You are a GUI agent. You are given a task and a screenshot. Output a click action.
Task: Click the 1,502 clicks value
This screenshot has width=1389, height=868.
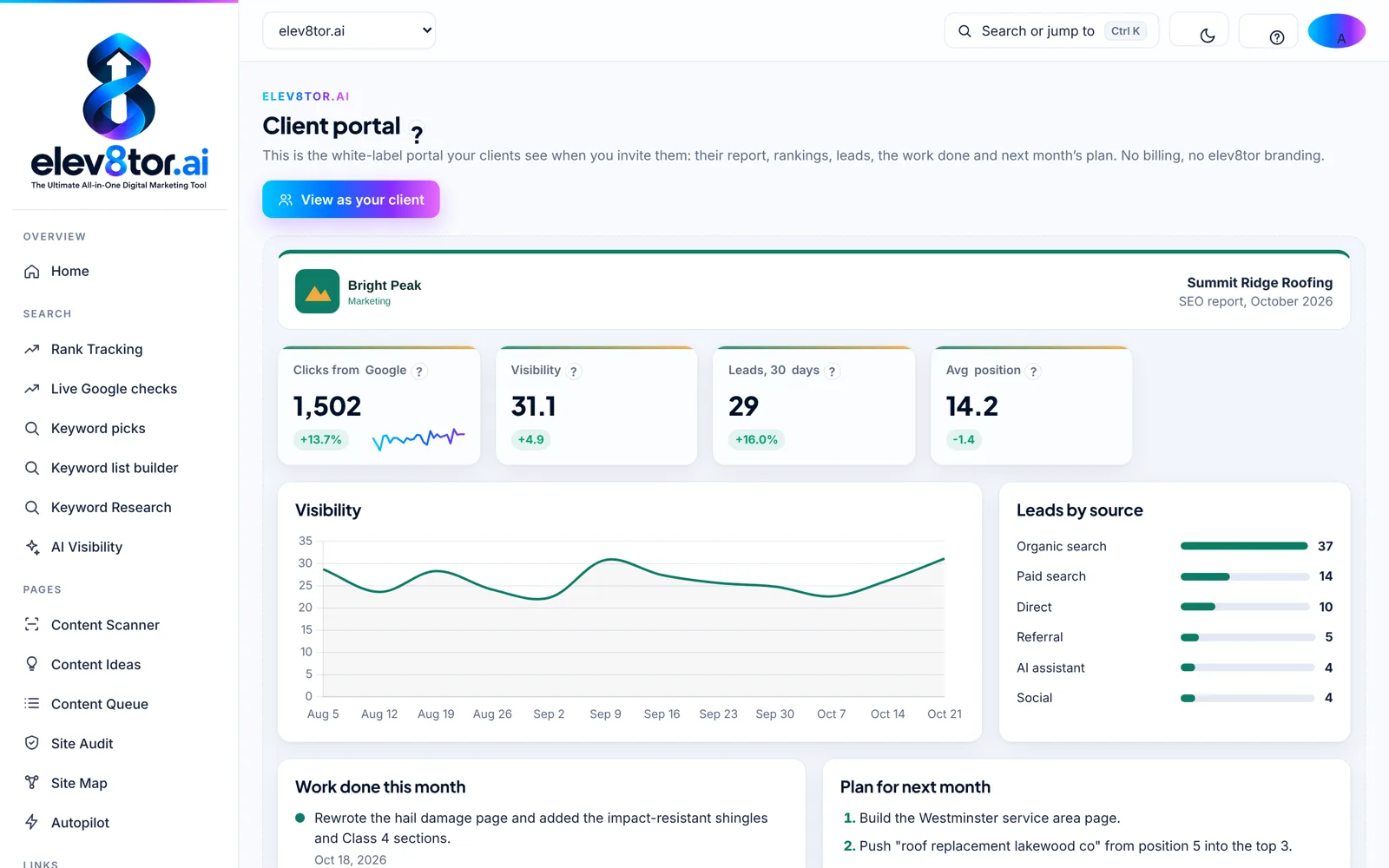(x=327, y=406)
